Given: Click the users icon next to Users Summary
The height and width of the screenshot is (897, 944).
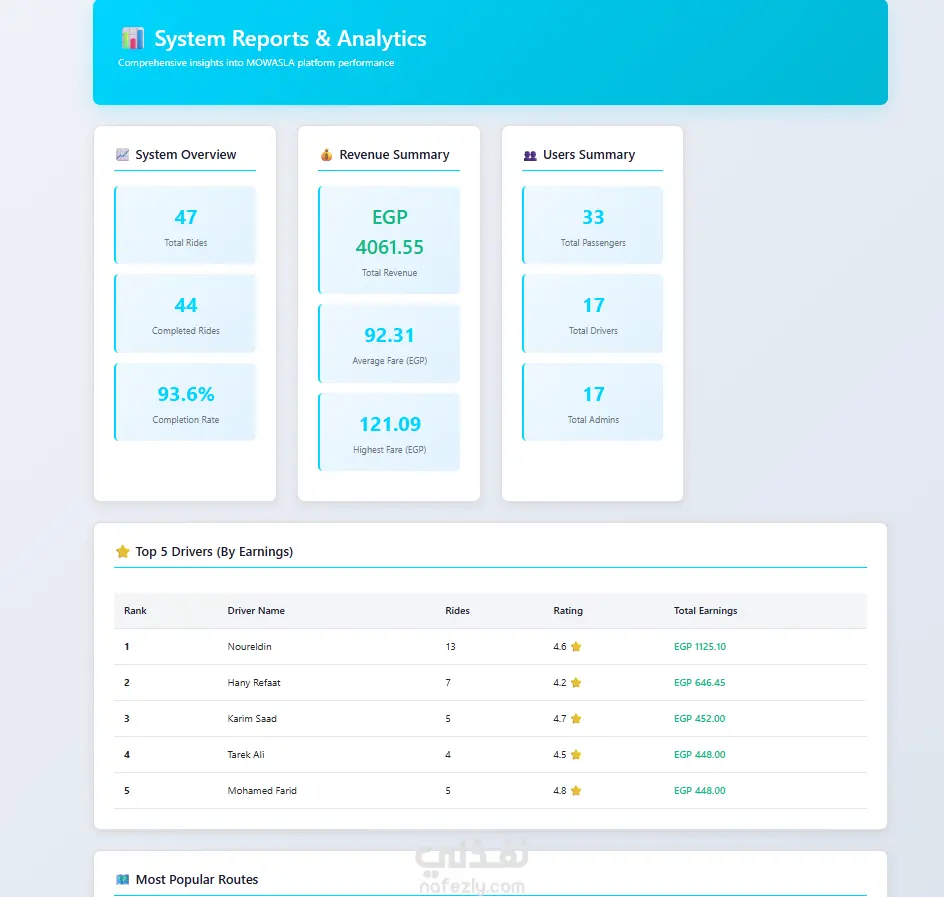Looking at the screenshot, I should click(530, 155).
